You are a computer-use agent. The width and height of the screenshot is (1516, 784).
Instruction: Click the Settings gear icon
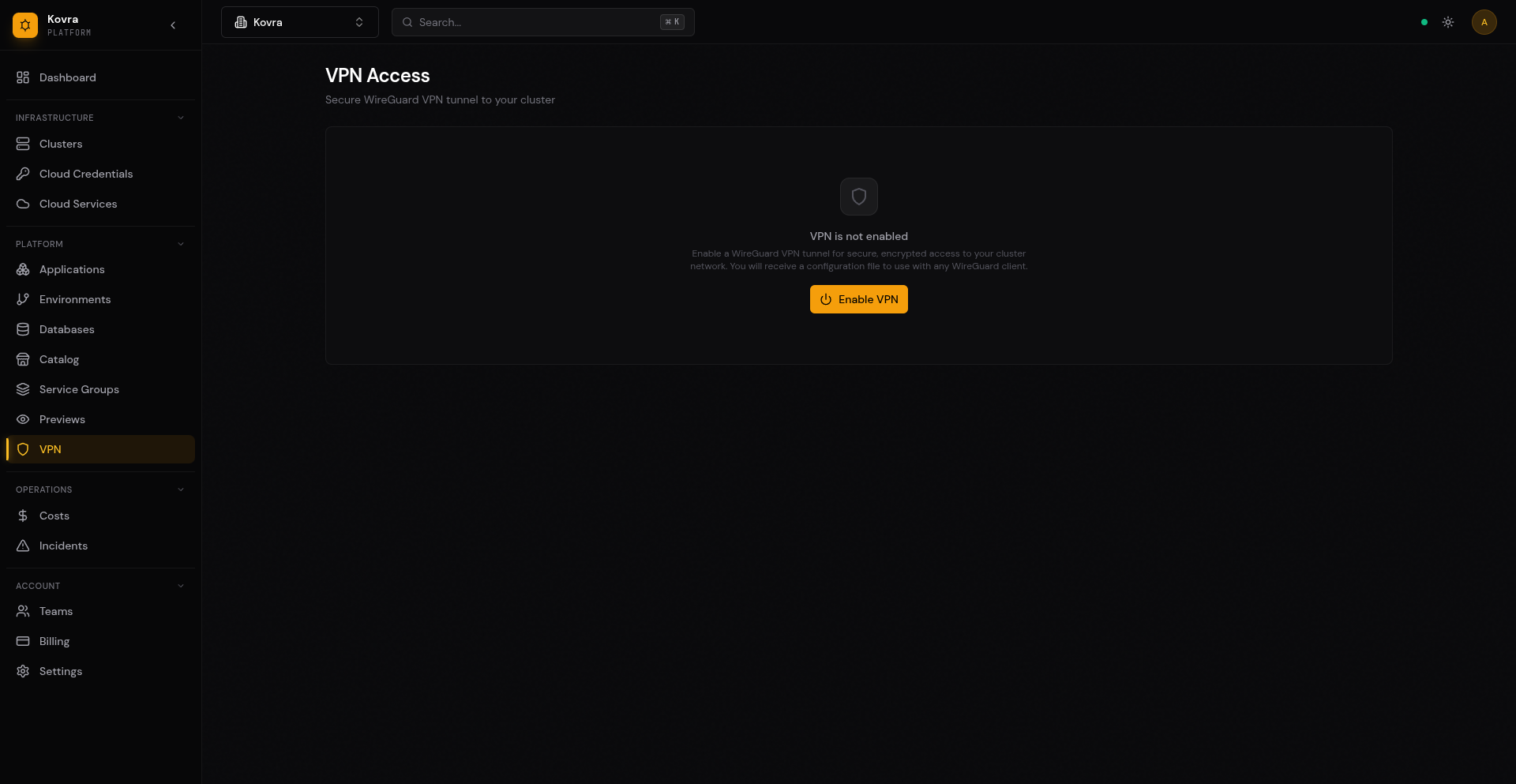(23, 671)
